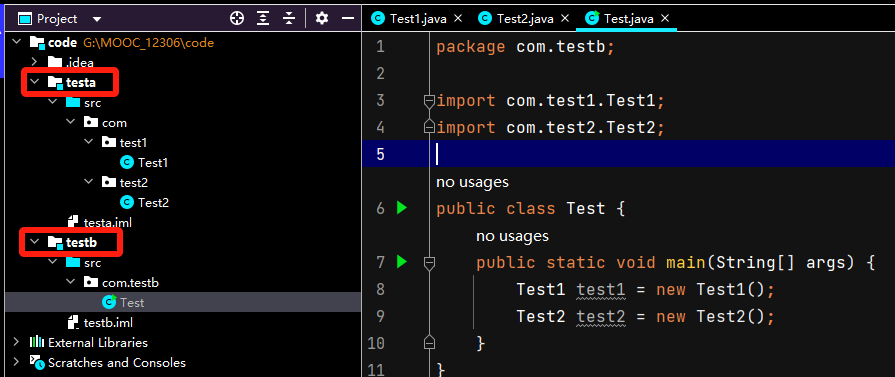Click the project path G:\MOOC_12306\code
The width and height of the screenshot is (895, 377).
pyautogui.click(x=149, y=42)
